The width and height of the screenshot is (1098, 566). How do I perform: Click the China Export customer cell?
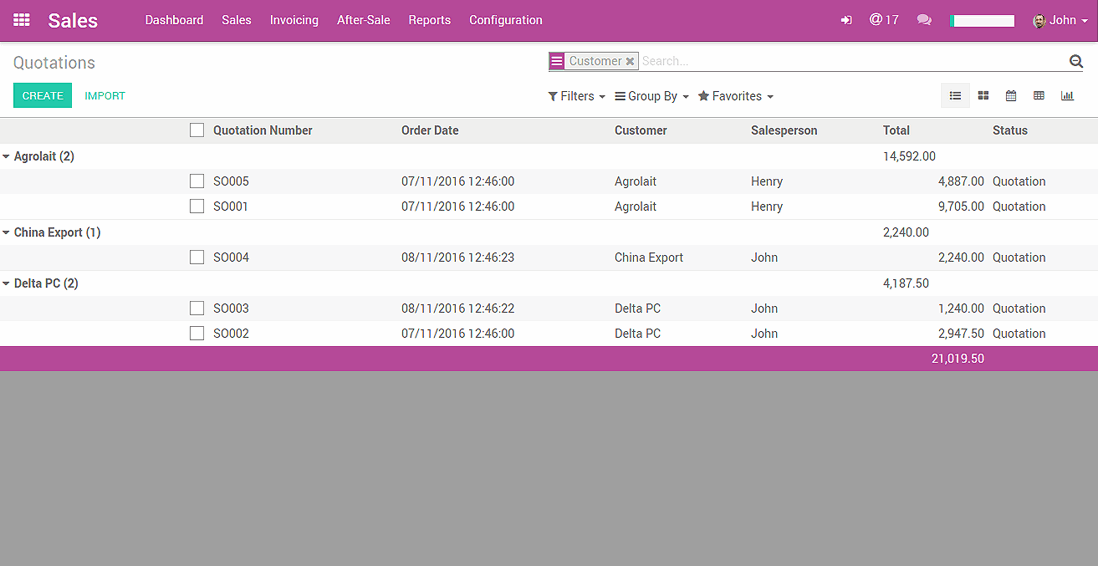coord(648,258)
